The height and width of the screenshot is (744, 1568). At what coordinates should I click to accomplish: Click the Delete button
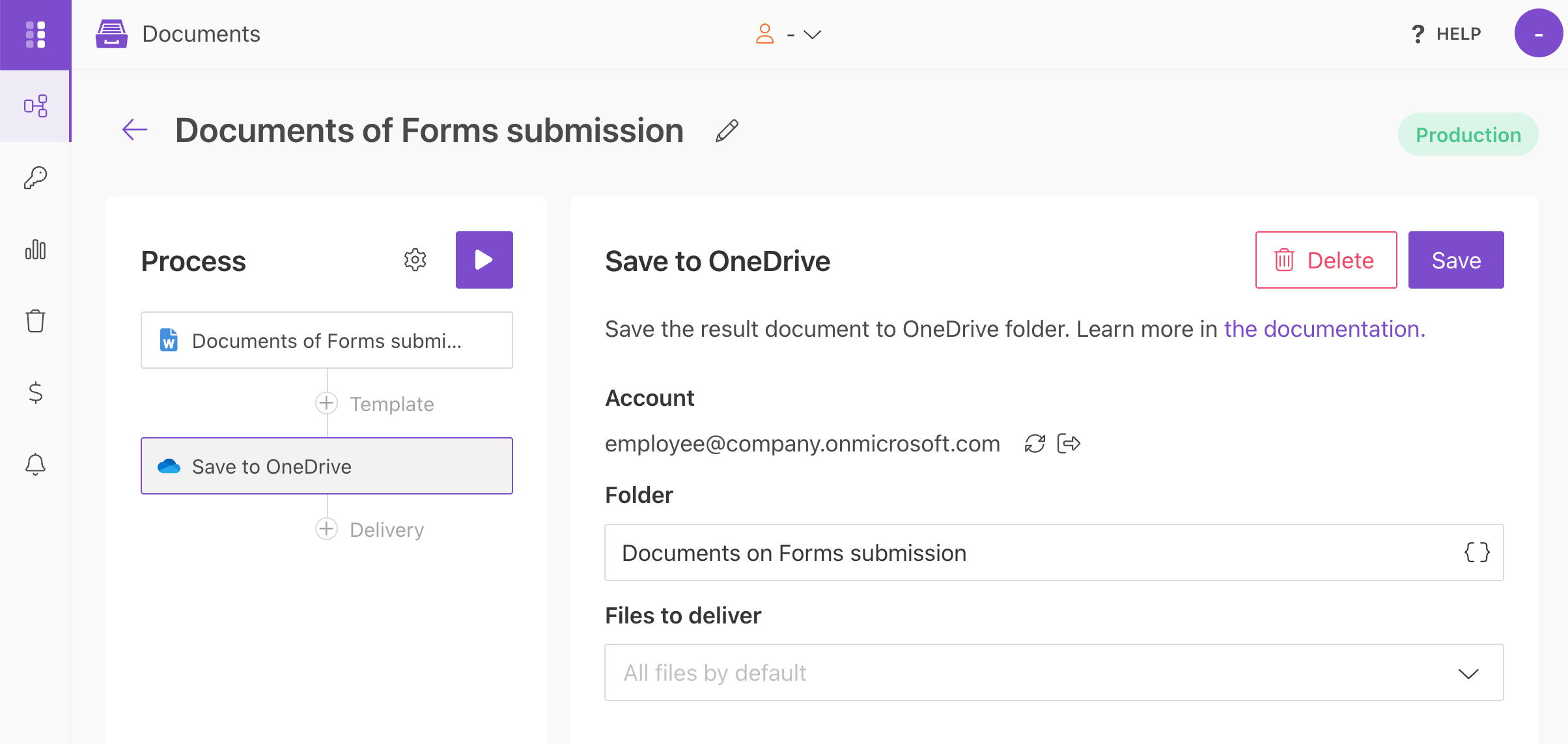pyautogui.click(x=1326, y=260)
